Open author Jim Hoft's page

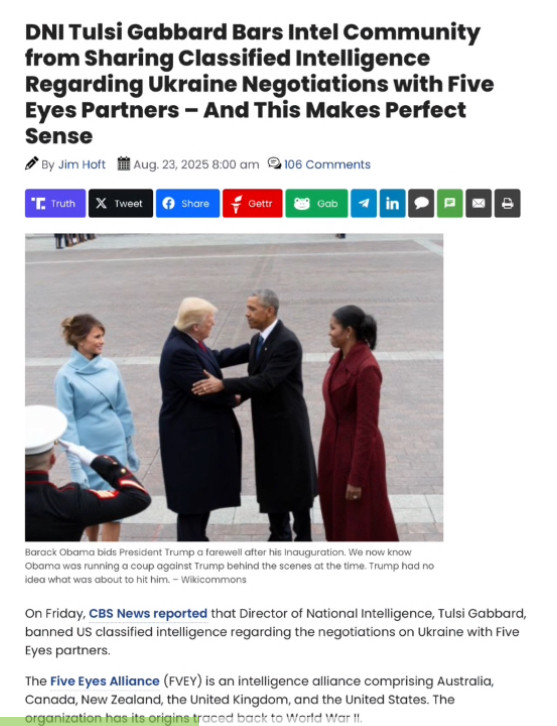click(x=82, y=164)
